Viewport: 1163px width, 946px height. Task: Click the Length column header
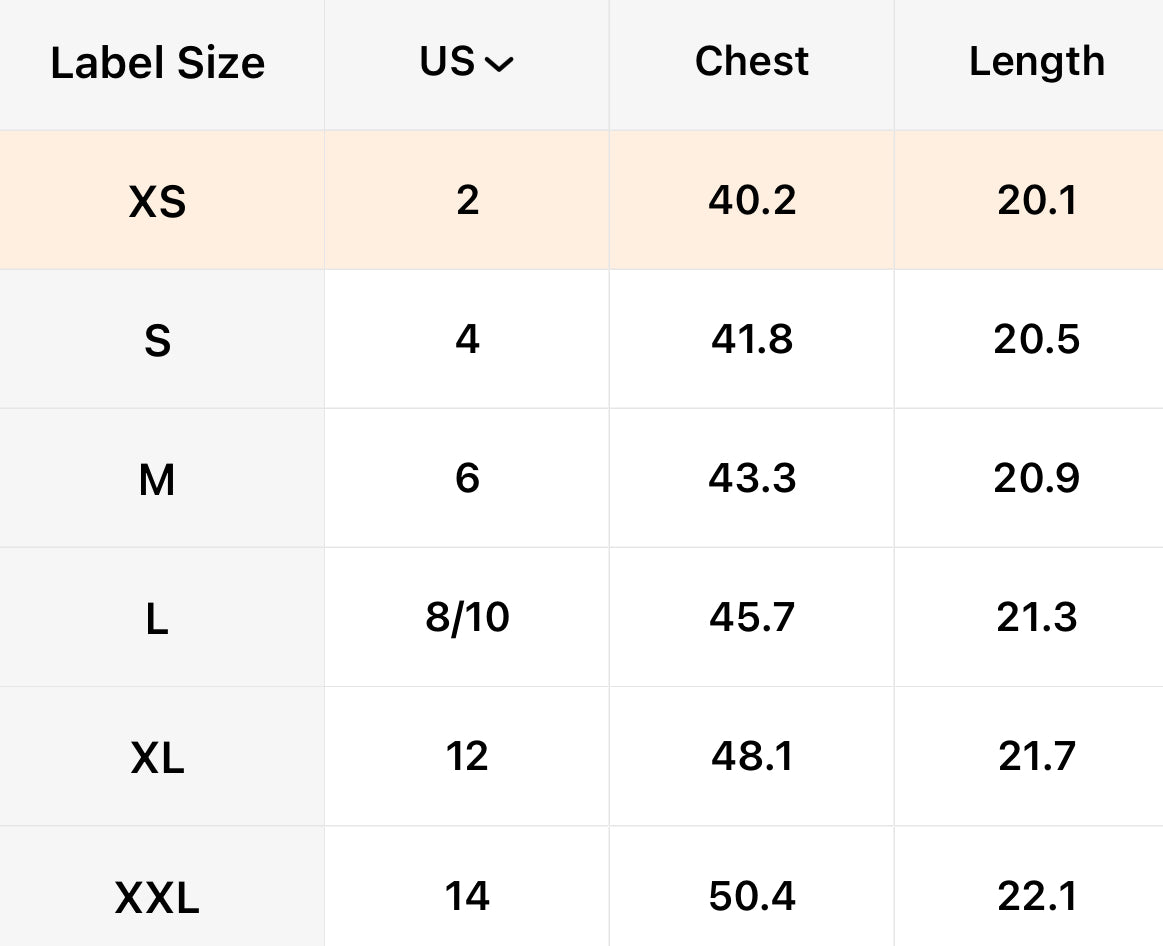click(x=1037, y=62)
